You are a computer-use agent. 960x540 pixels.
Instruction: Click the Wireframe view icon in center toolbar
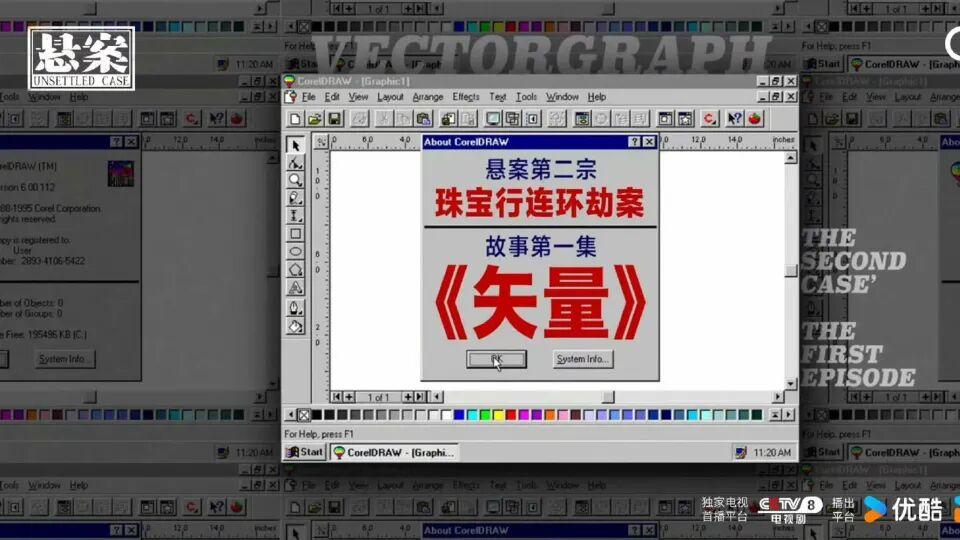tap(512, 119)
